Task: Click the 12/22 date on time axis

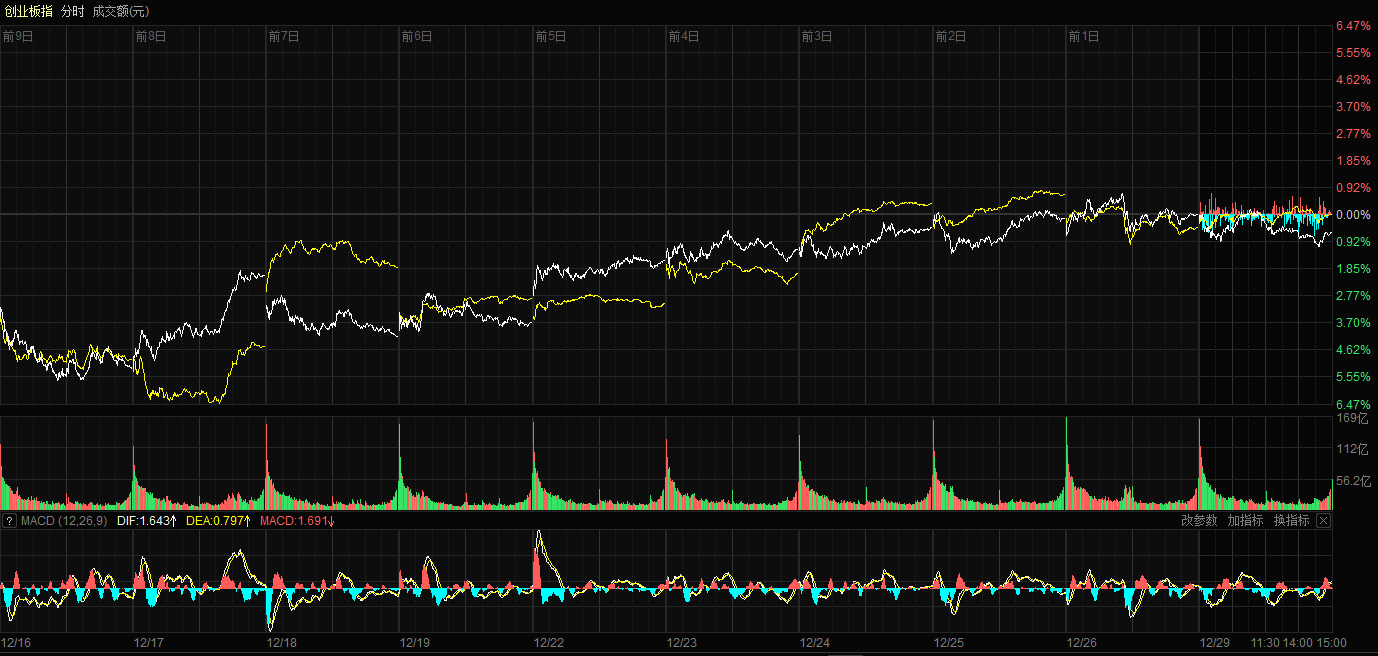Action: click(548, 643)
